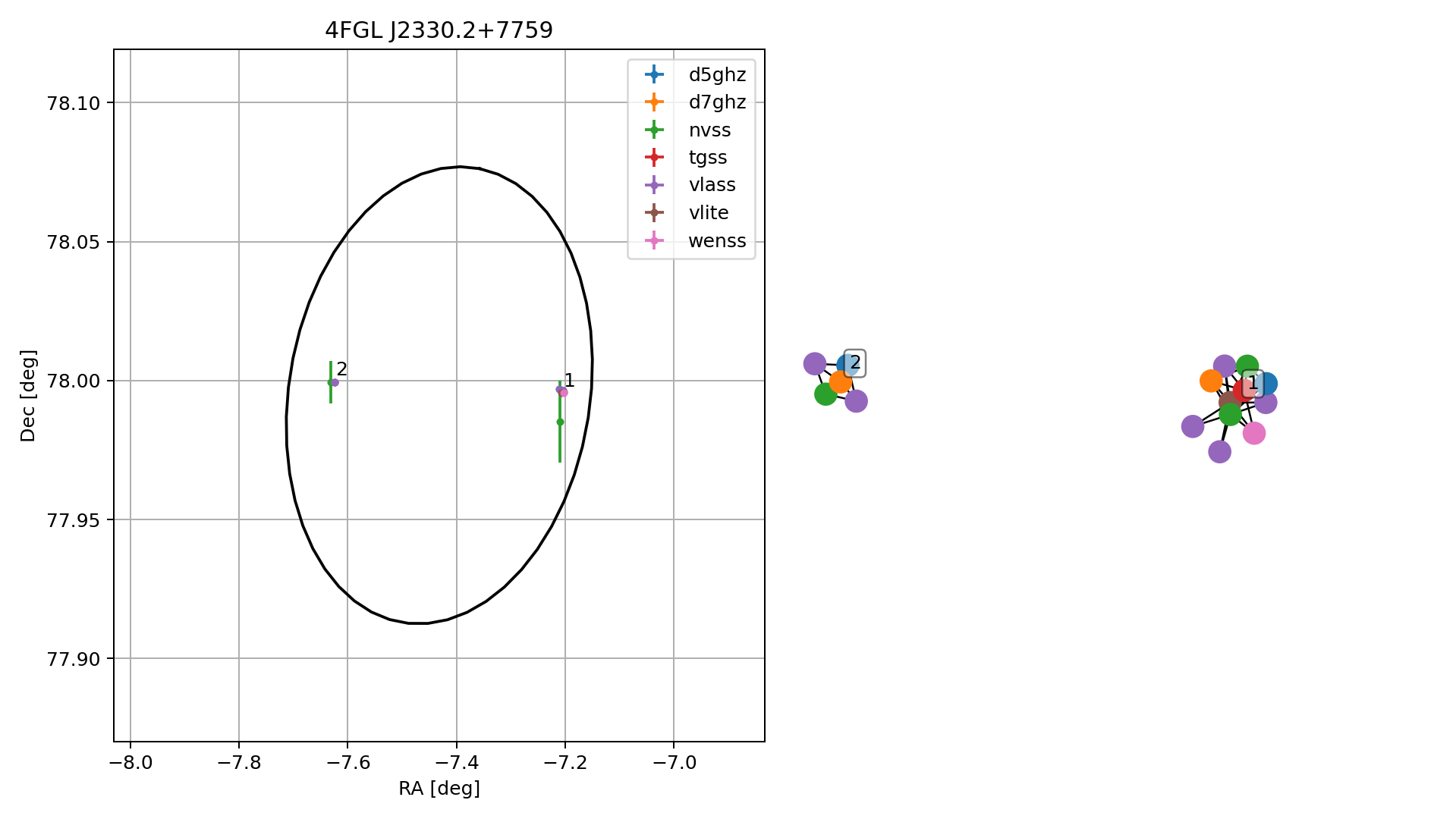Click the vlass purple legend marker
Viewport: 1456px width, 819px height.
[x=653, y=185]
